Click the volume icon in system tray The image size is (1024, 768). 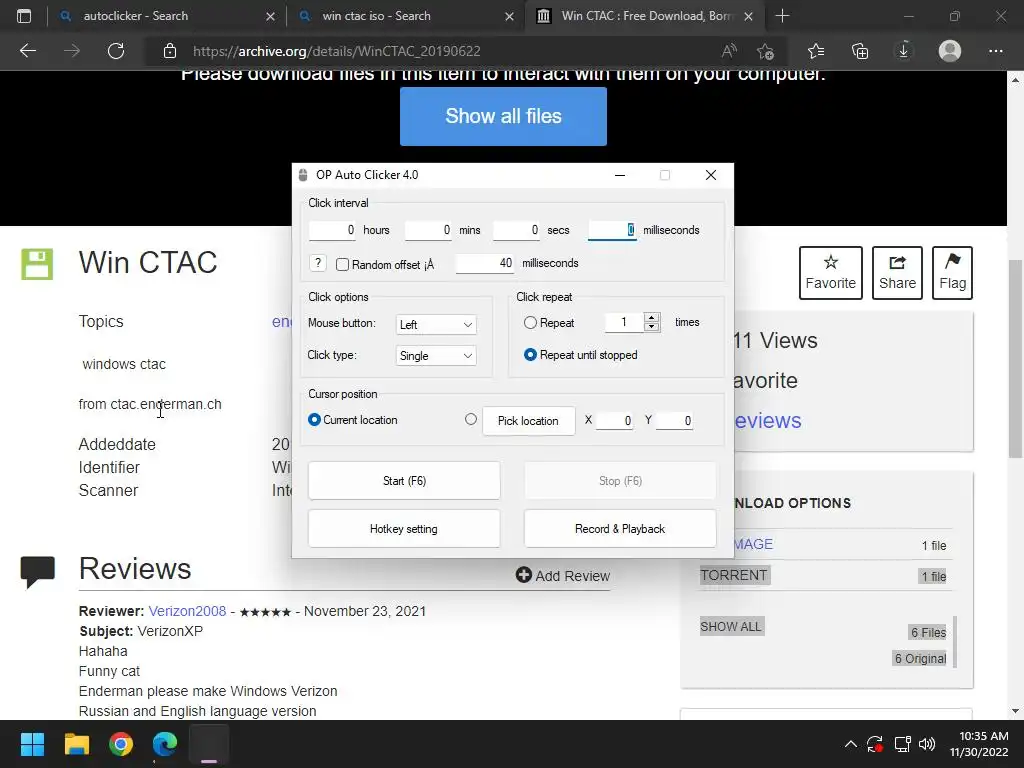click(x=927, y=744)
